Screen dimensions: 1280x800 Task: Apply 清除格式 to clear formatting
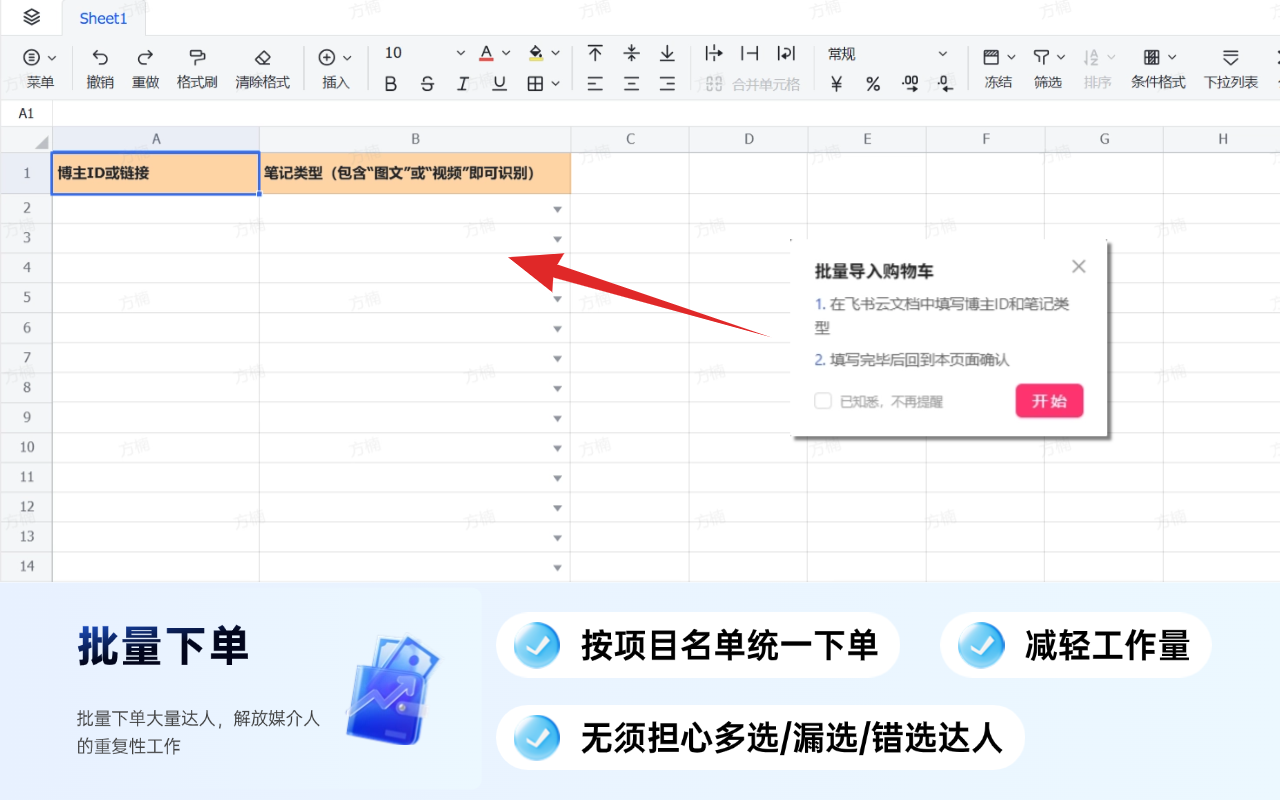tap(262, 66)
